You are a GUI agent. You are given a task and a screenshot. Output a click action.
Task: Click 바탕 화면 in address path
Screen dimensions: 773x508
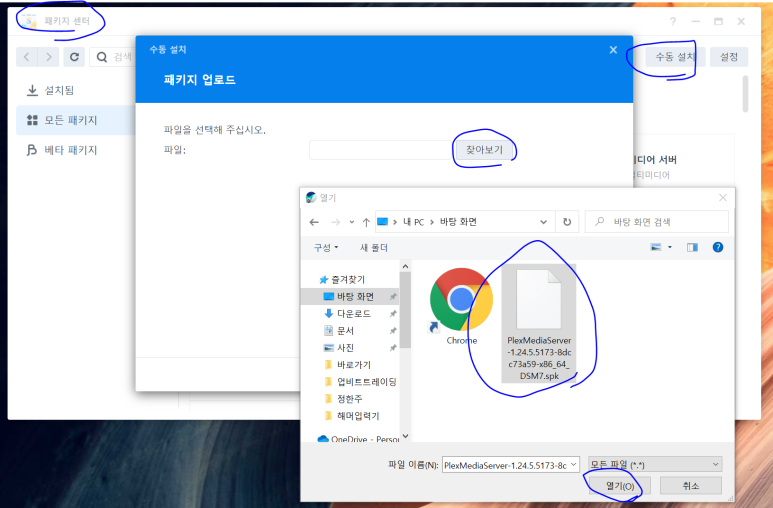coord(458,222)
